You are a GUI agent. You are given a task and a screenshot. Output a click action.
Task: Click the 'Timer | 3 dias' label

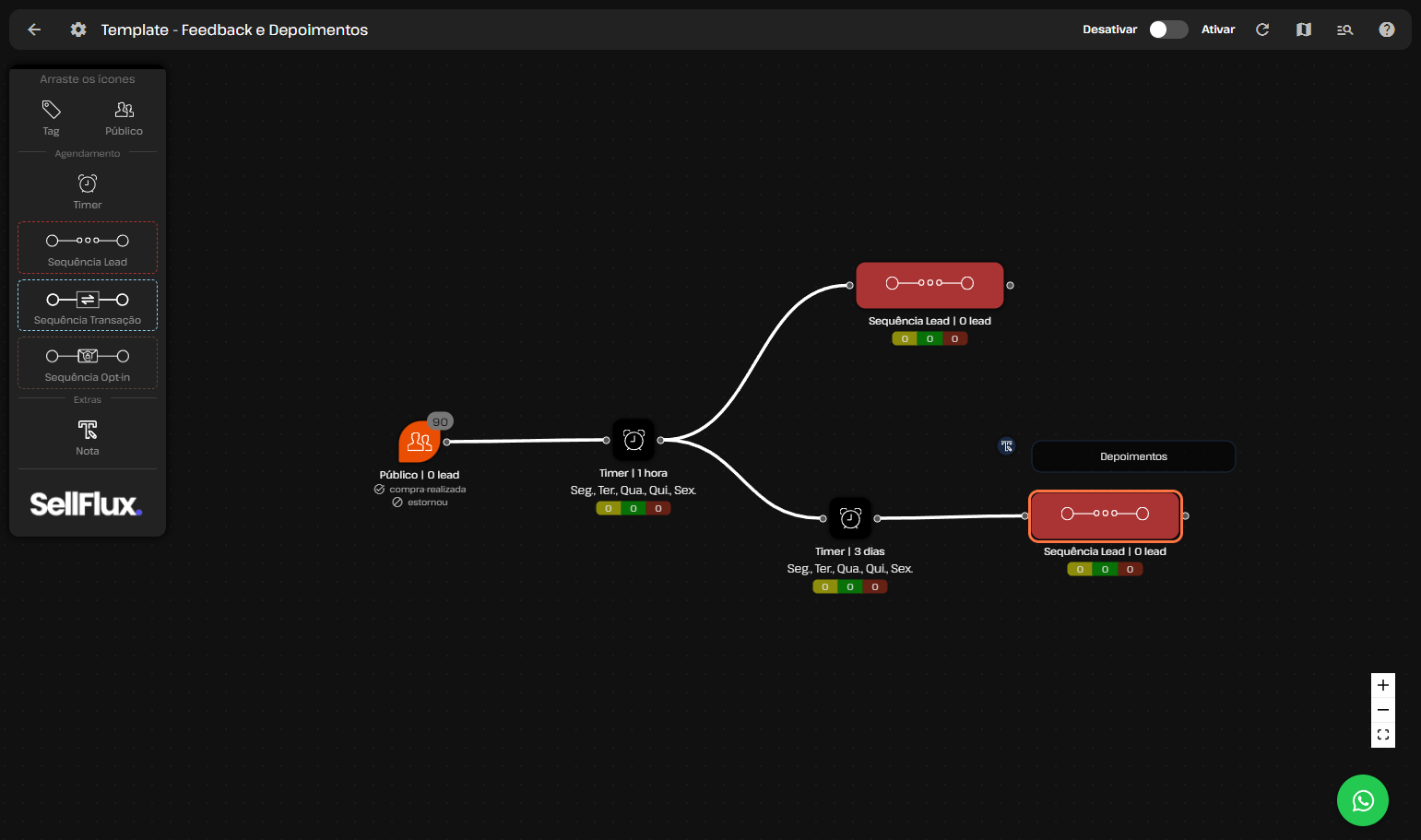(x=850, y=551)
